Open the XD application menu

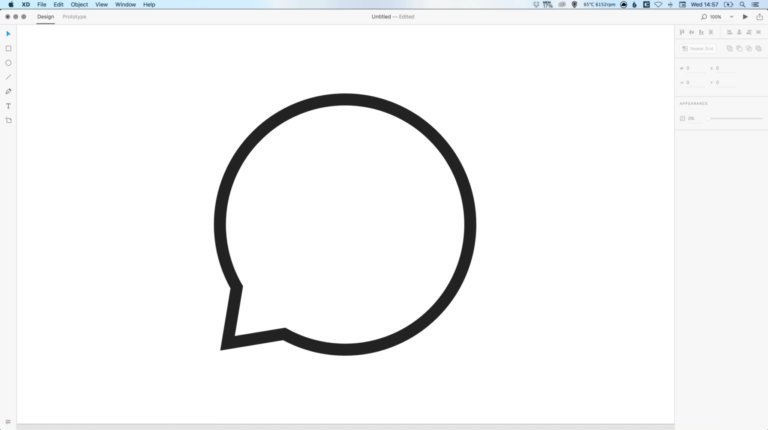tap(26, 4)
